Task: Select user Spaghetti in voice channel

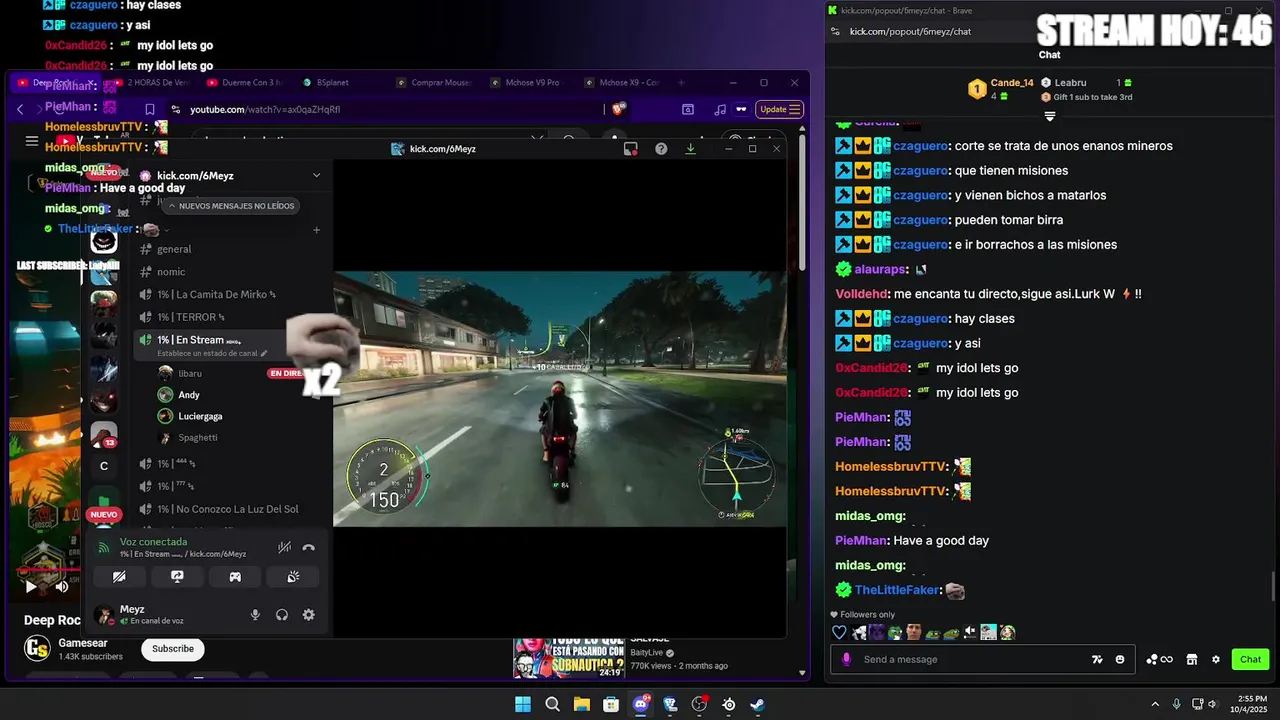Action: pyautogui.click(x=198, y=437)
